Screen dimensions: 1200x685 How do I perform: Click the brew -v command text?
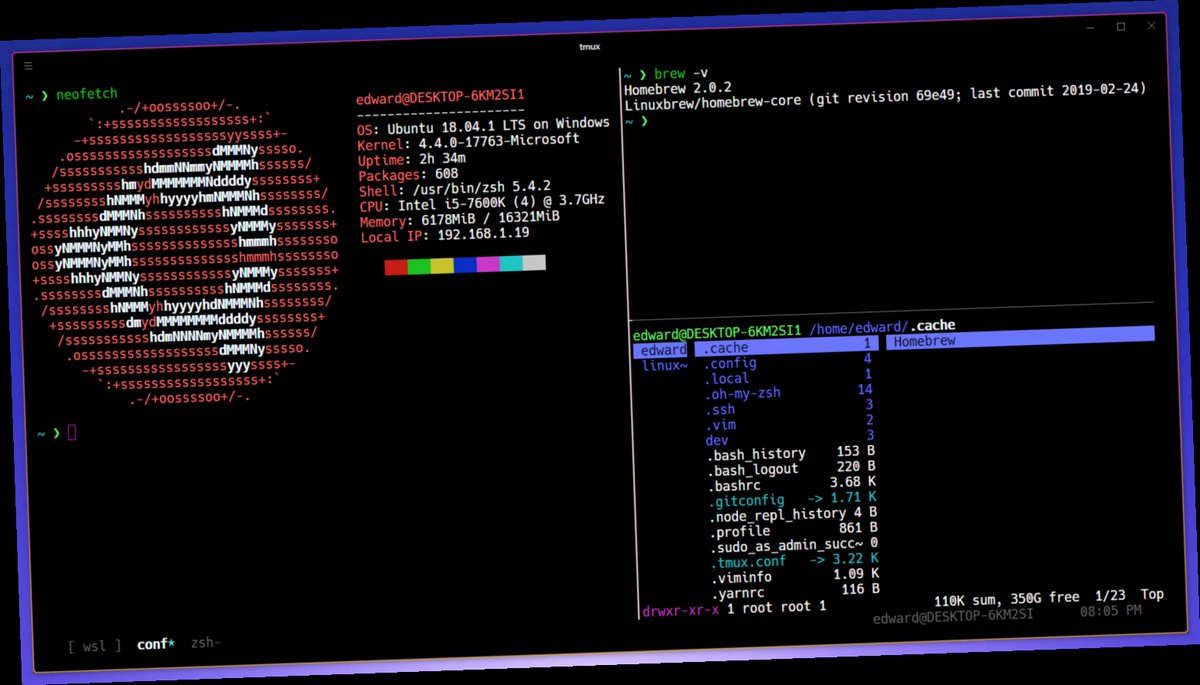point(681,73)
